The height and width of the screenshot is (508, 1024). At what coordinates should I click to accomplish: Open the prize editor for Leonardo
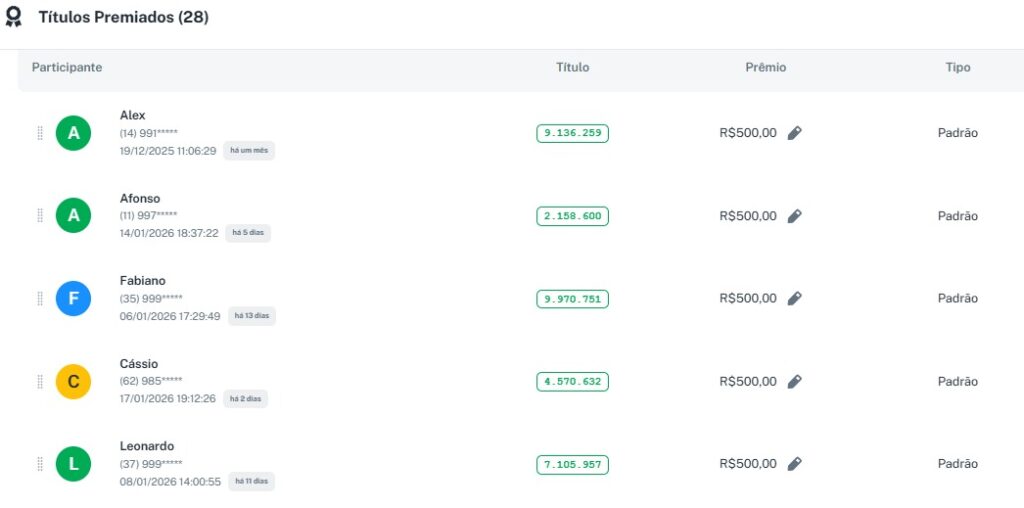coord(795,464)
